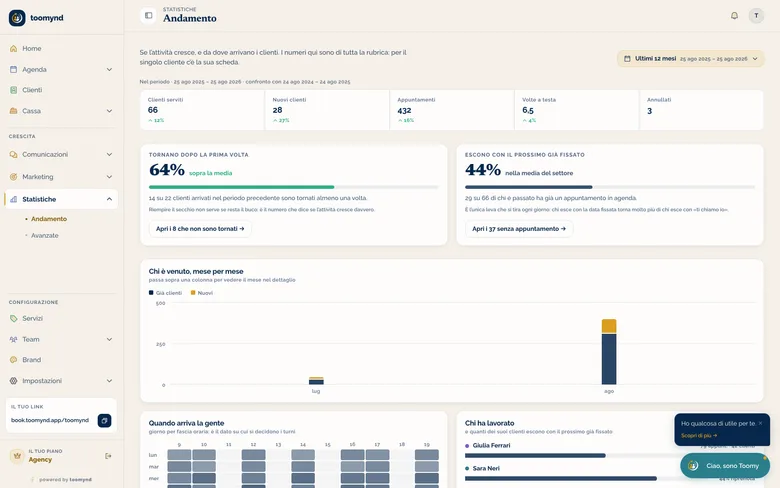Screen dimensions: 780x488
Task: Select the lug column in the chart
Action: pos(316,381)
